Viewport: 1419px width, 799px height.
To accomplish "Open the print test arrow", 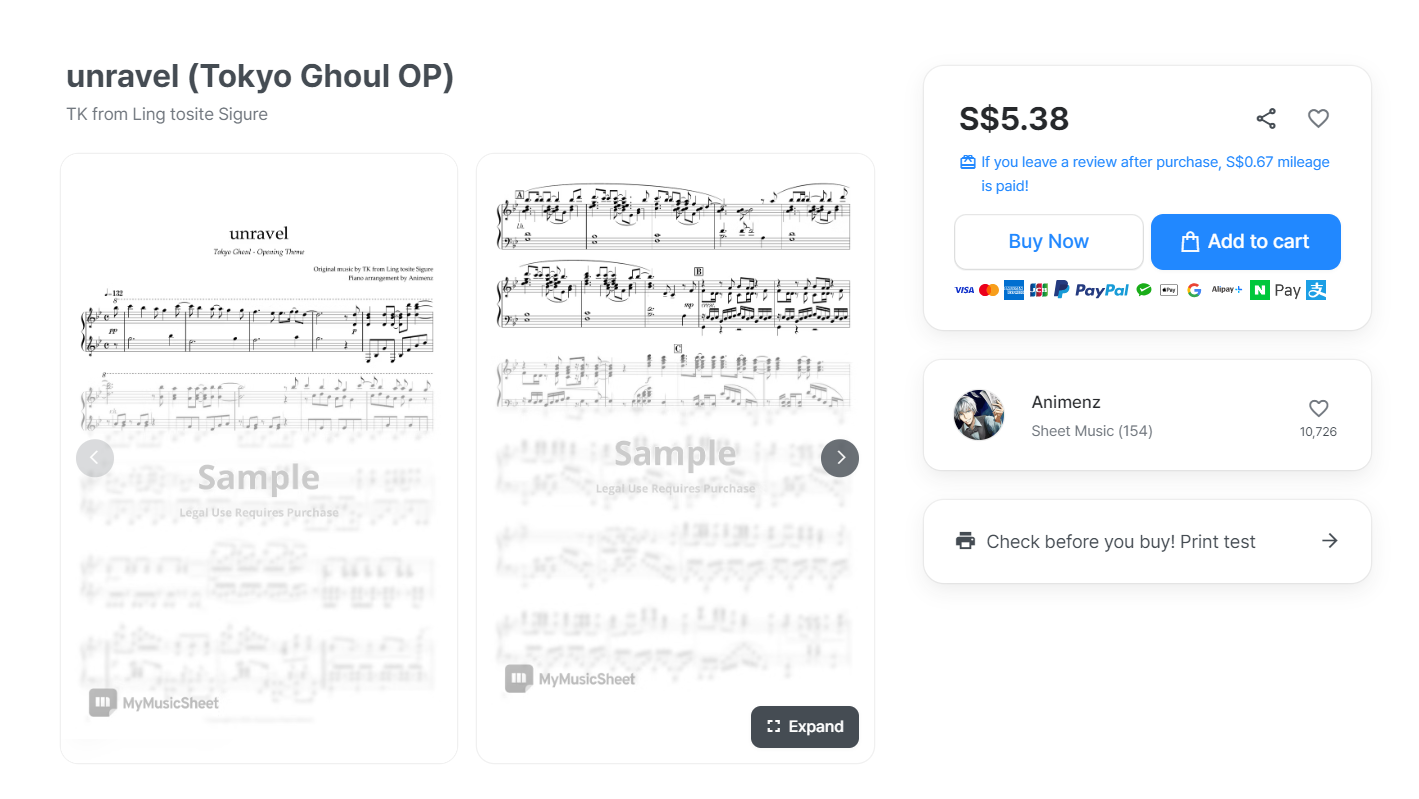I will (1329, 540).
